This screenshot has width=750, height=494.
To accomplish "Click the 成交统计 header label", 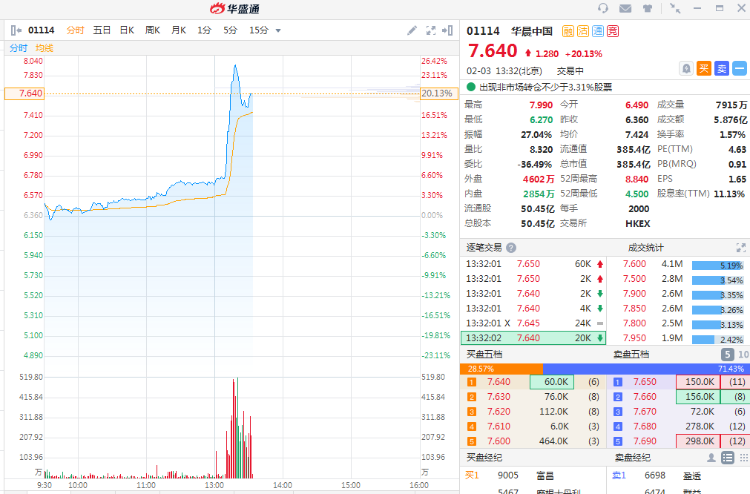I will [x=646, y=248].
